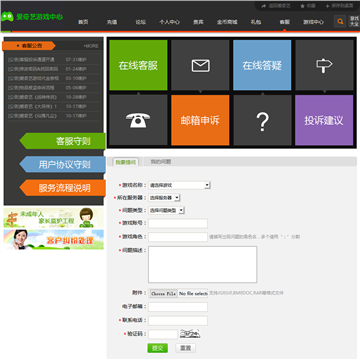The height and width of the screenshot is (360, 360).
Task: Open 游戏中心 in the navigation bar
Action: pyautogui.click(x=313, y=22)
